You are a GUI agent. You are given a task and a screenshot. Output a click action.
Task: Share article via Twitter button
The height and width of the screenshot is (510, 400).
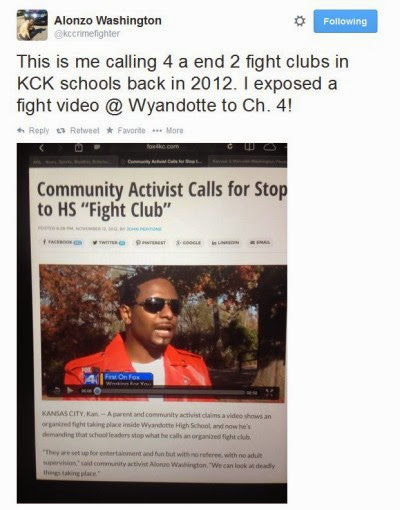(109, 243)
